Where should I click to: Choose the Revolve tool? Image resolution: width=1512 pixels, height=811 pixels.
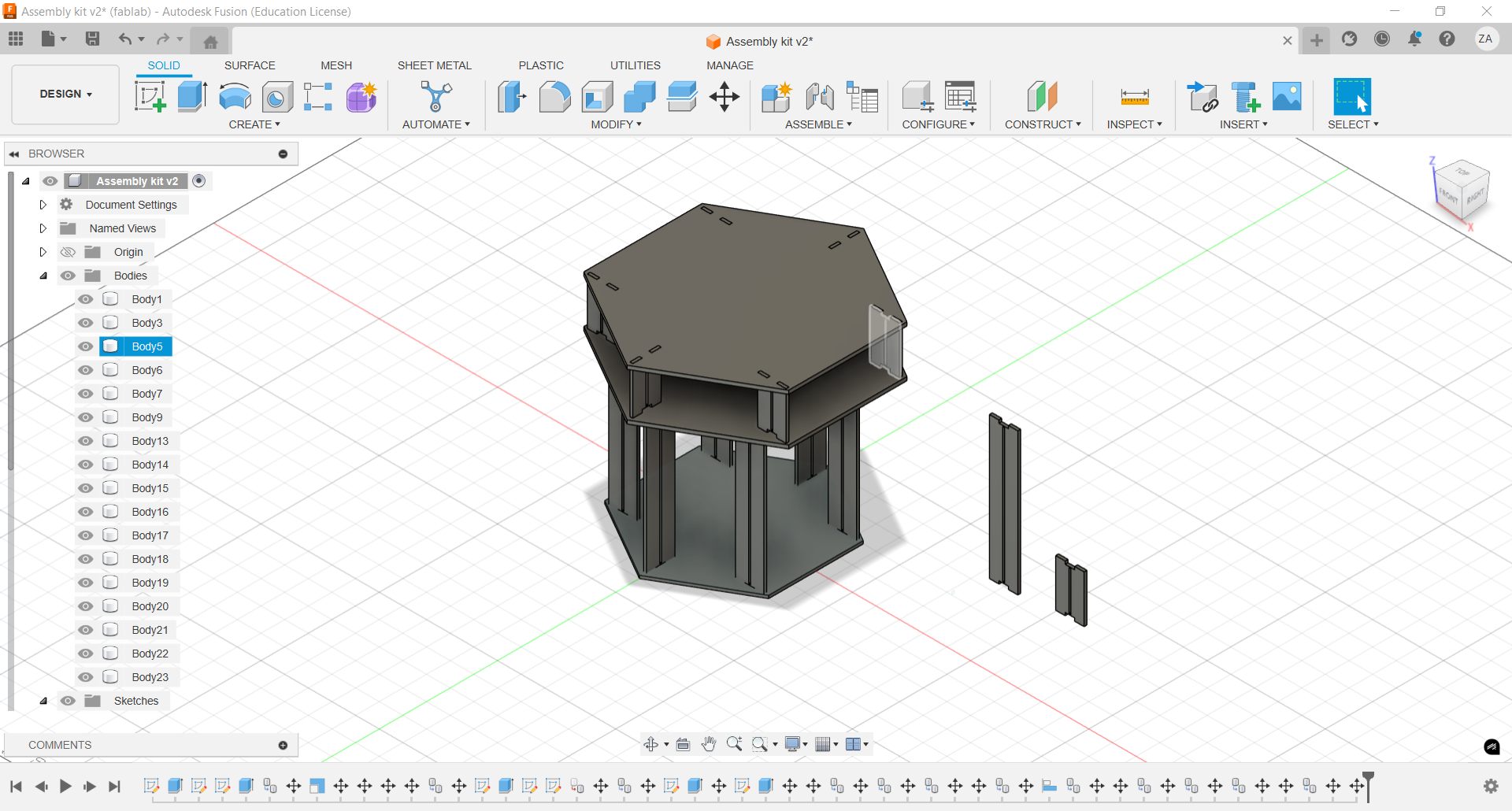point(235,97)
